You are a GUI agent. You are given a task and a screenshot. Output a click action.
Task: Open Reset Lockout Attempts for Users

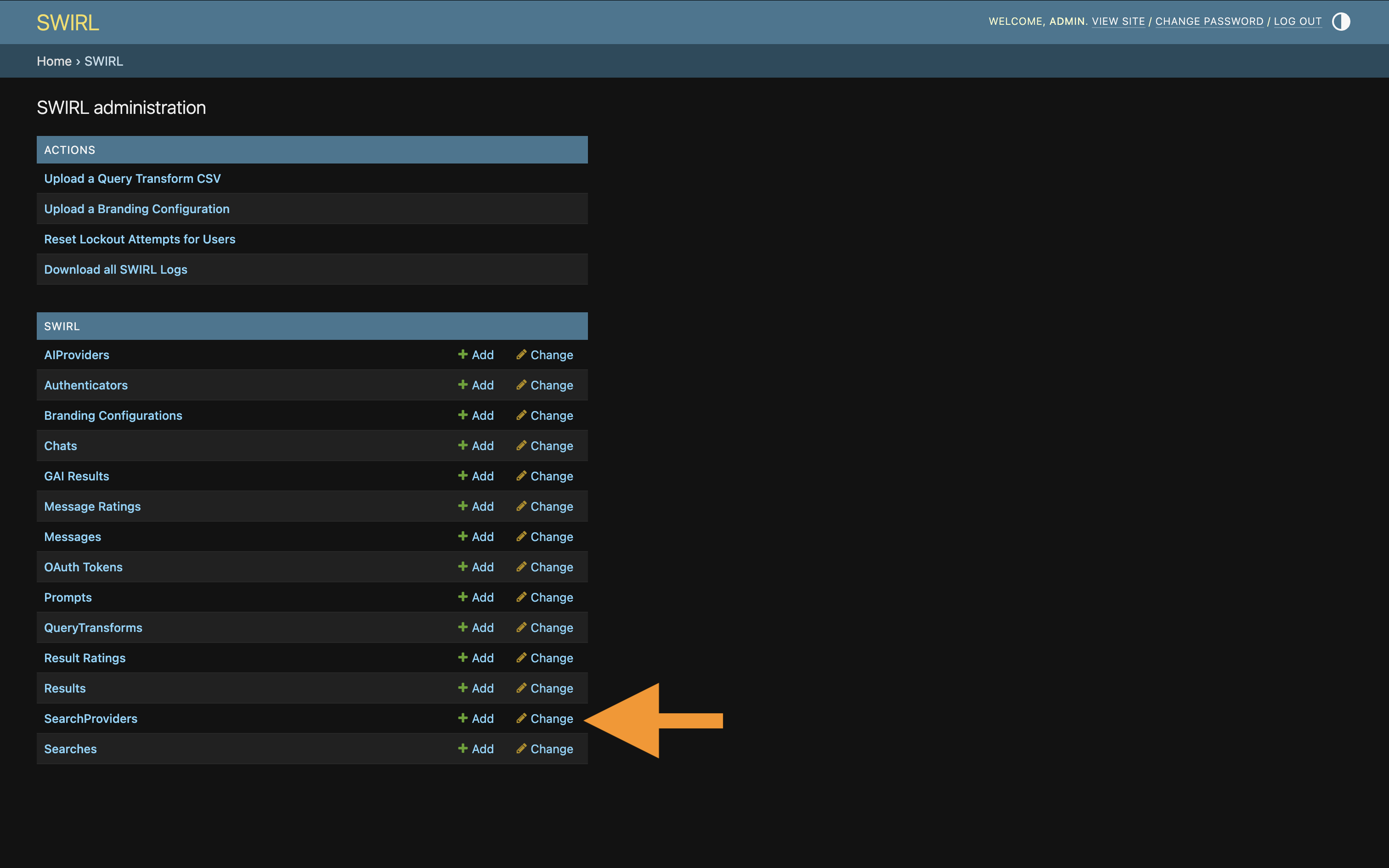tap(140, 239)
